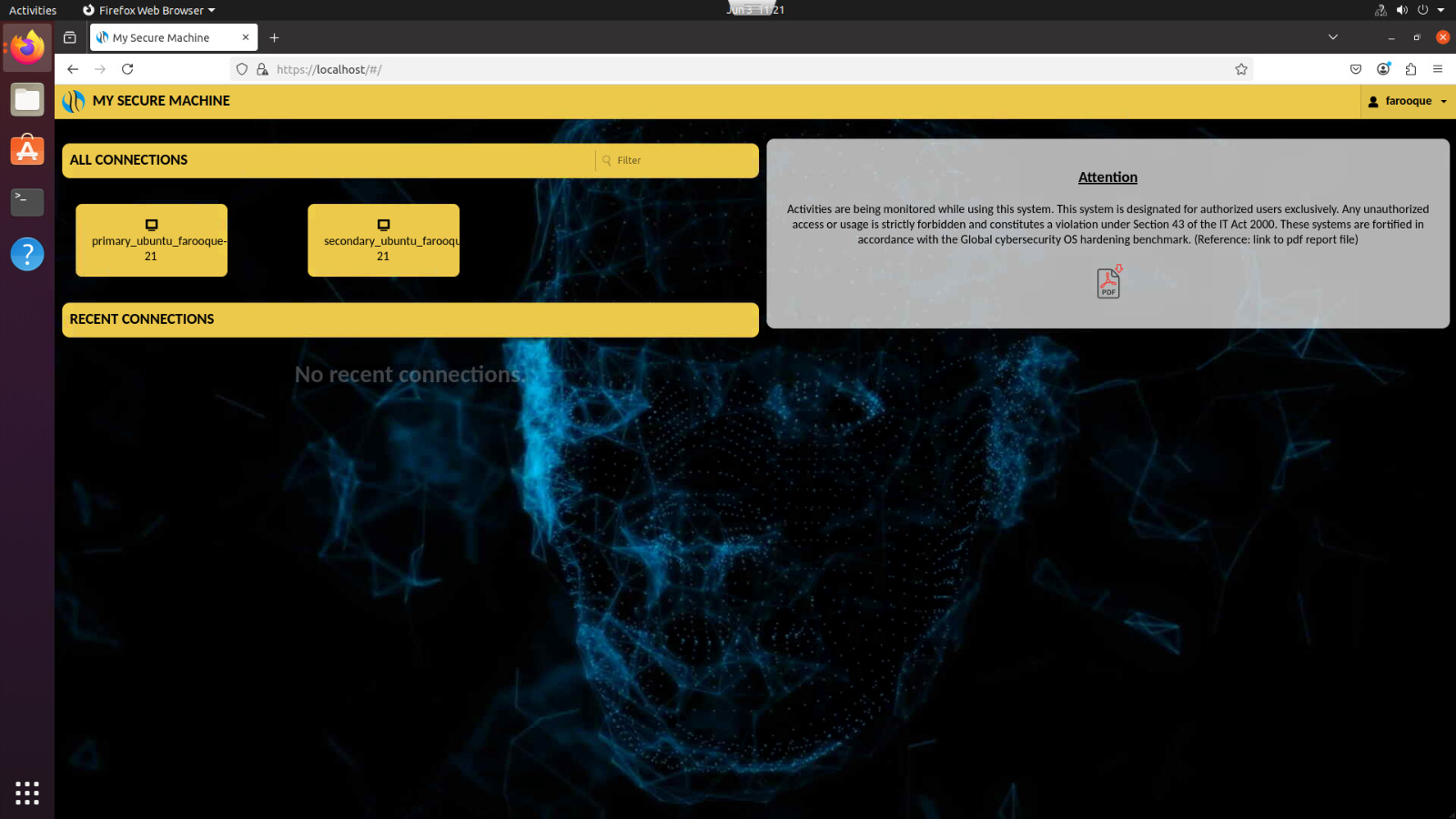Bookmark this page with star icon
The width and height of the screenshot is (1456, 819).
[x=1240, y=69]
